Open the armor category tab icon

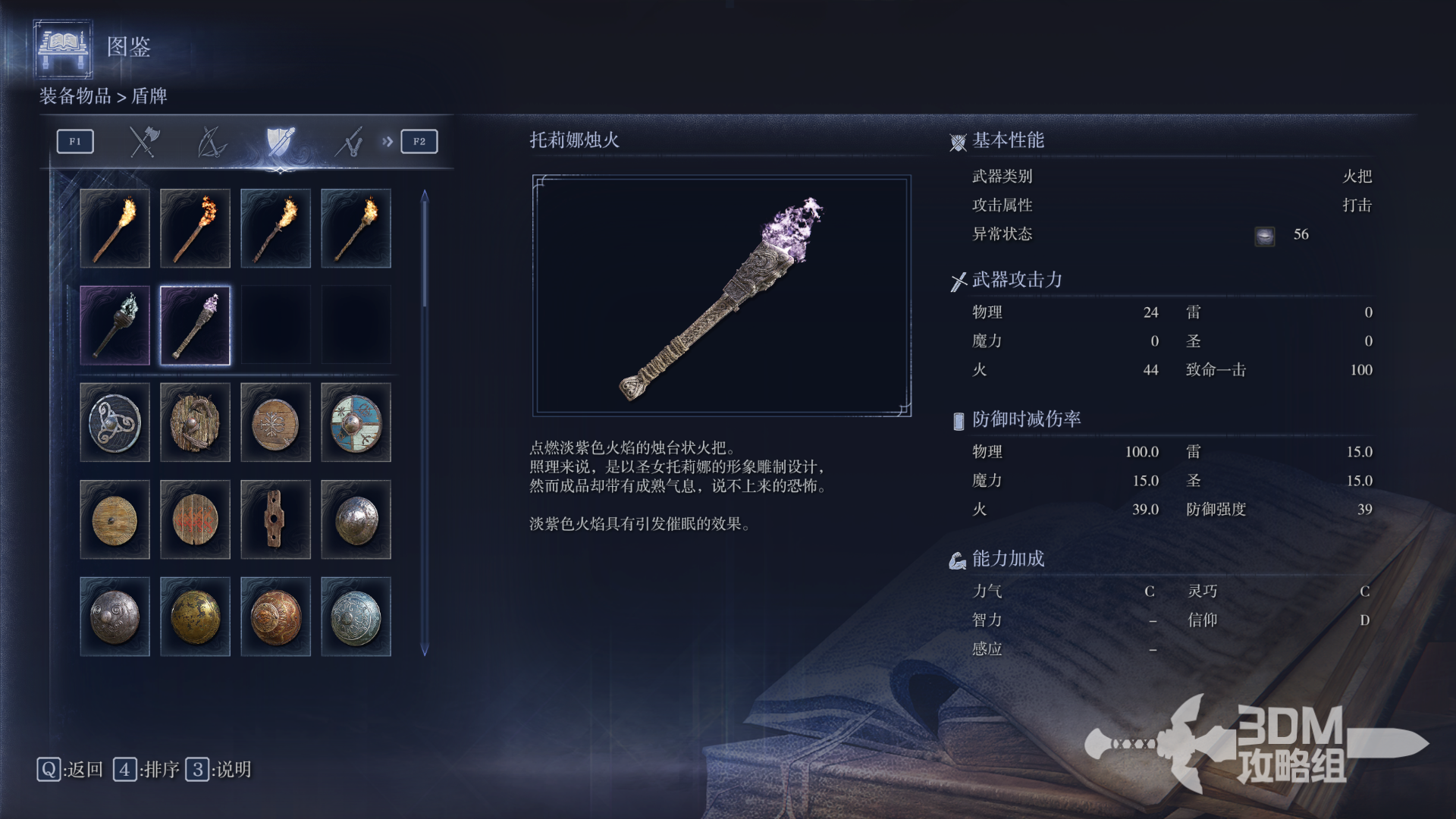coord(349,142)
